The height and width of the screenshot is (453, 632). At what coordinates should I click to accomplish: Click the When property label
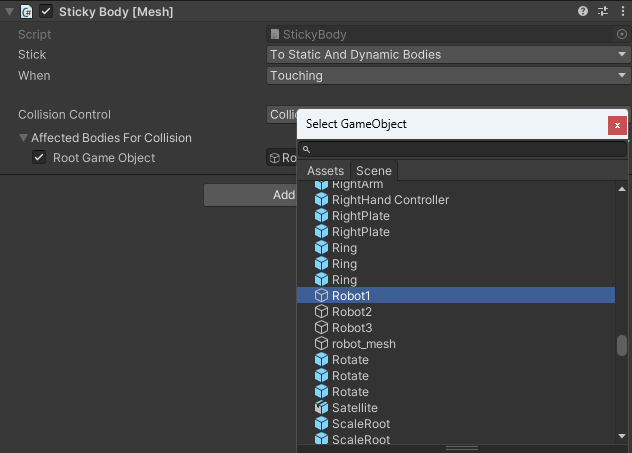34,75
